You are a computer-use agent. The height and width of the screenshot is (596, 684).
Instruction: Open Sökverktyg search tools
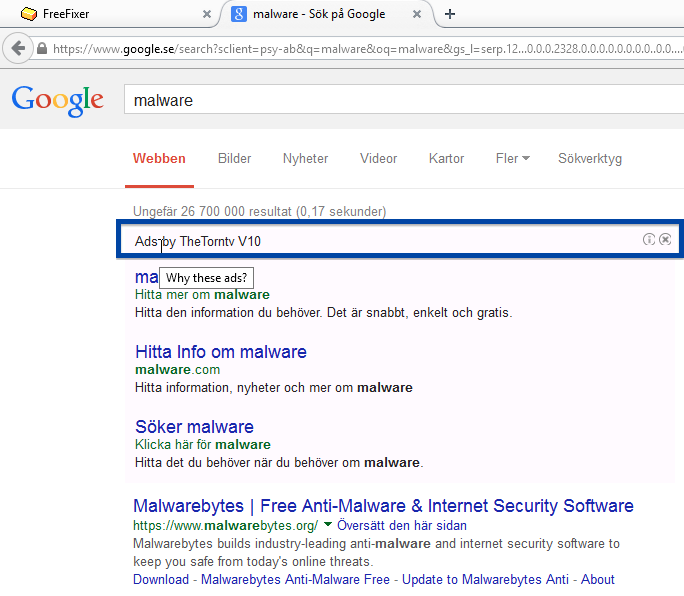(x=590, y=158)
